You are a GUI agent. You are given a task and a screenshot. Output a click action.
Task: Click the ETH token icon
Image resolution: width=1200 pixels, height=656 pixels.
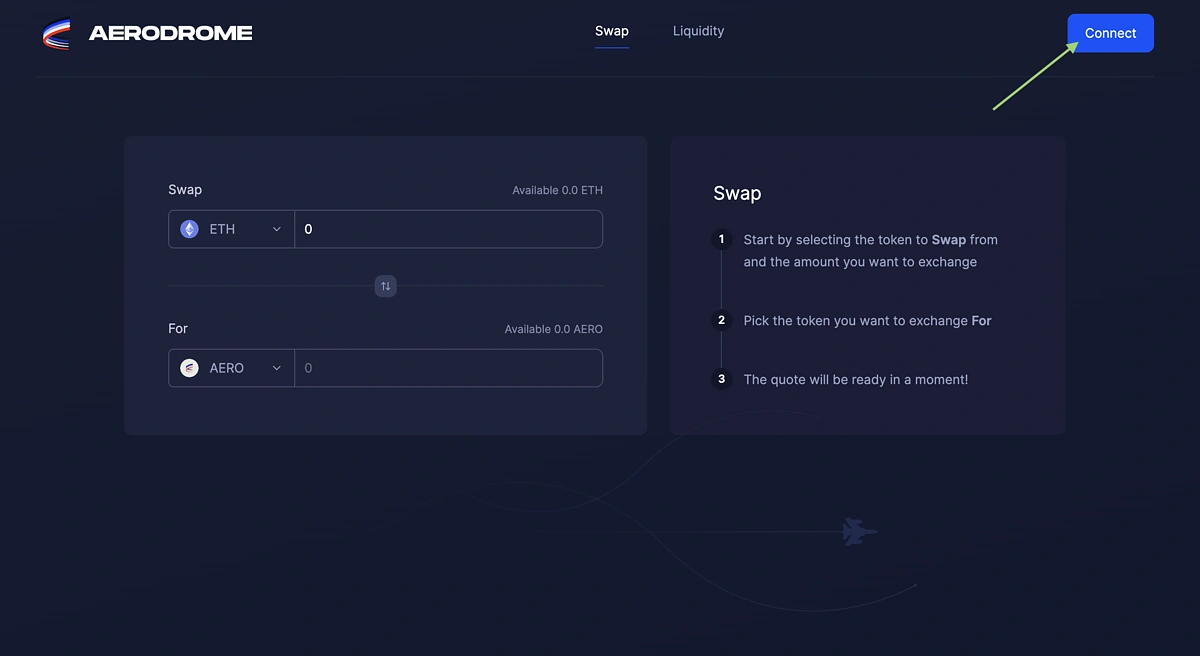click(189, 229)
